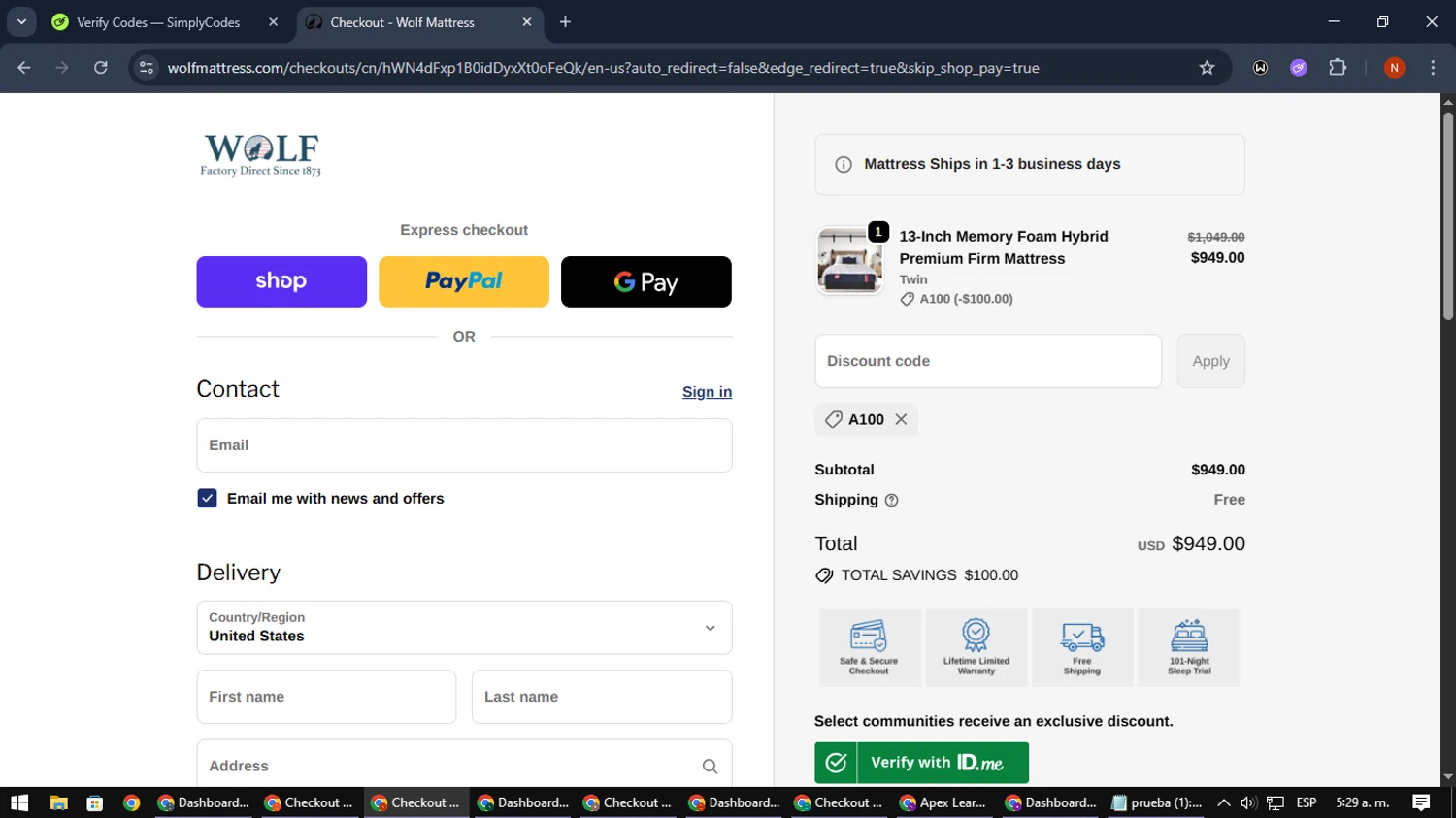Open the N profile avatar
The image size is (1456, 818).
click(1394, 68)
